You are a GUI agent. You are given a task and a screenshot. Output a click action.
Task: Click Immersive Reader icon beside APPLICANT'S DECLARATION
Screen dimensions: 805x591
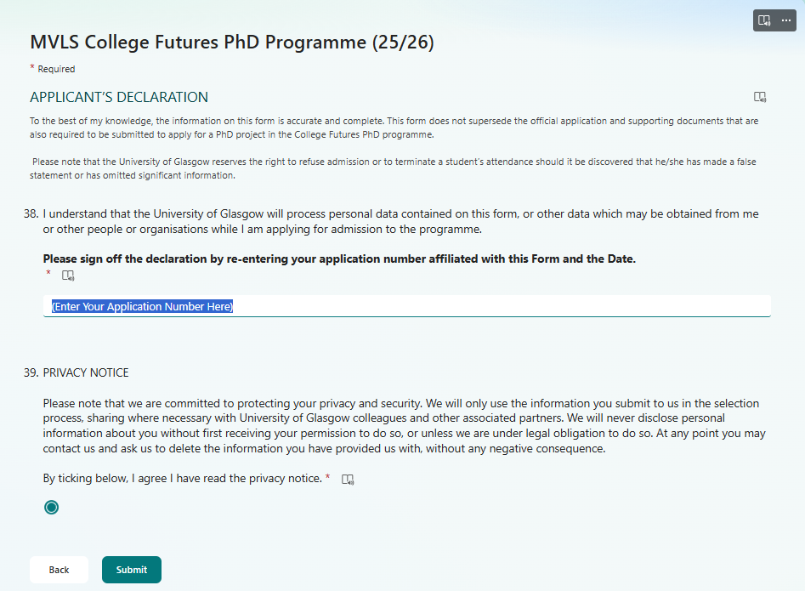(760, 97)
